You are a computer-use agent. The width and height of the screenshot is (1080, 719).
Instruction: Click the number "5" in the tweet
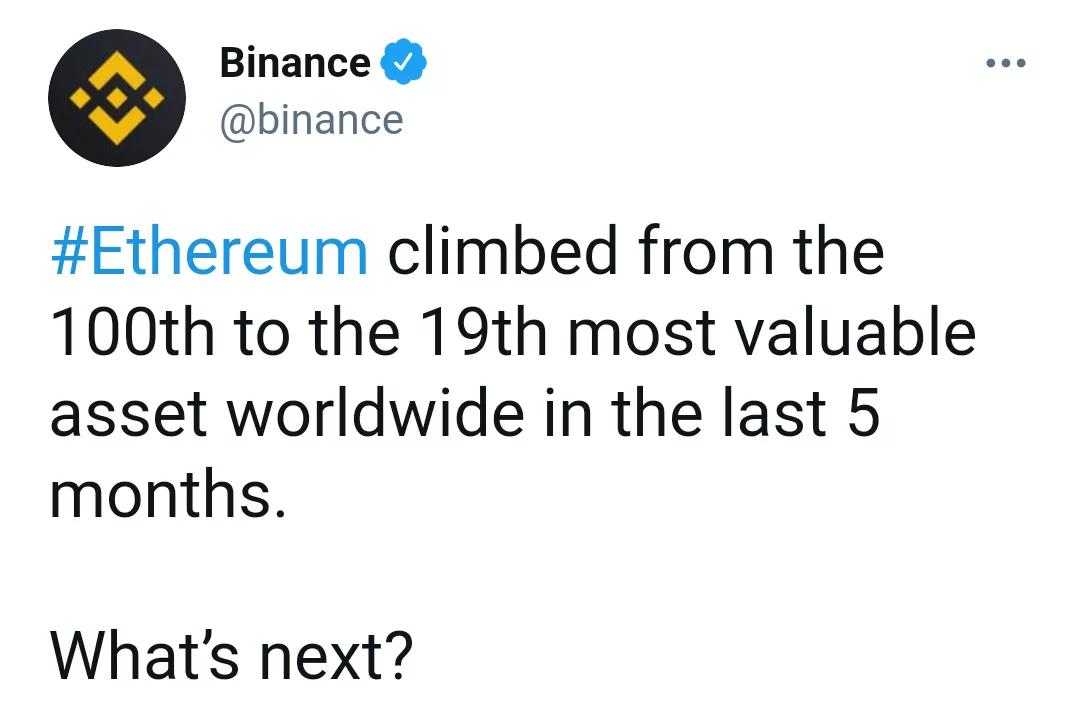[862, 414]
